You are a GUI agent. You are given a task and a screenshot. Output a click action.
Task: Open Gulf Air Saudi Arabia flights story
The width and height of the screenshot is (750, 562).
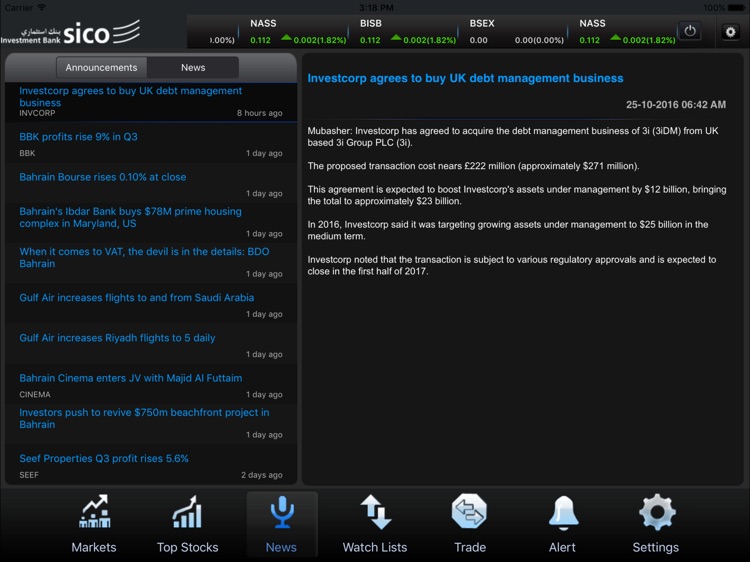(x=151, y=304)
